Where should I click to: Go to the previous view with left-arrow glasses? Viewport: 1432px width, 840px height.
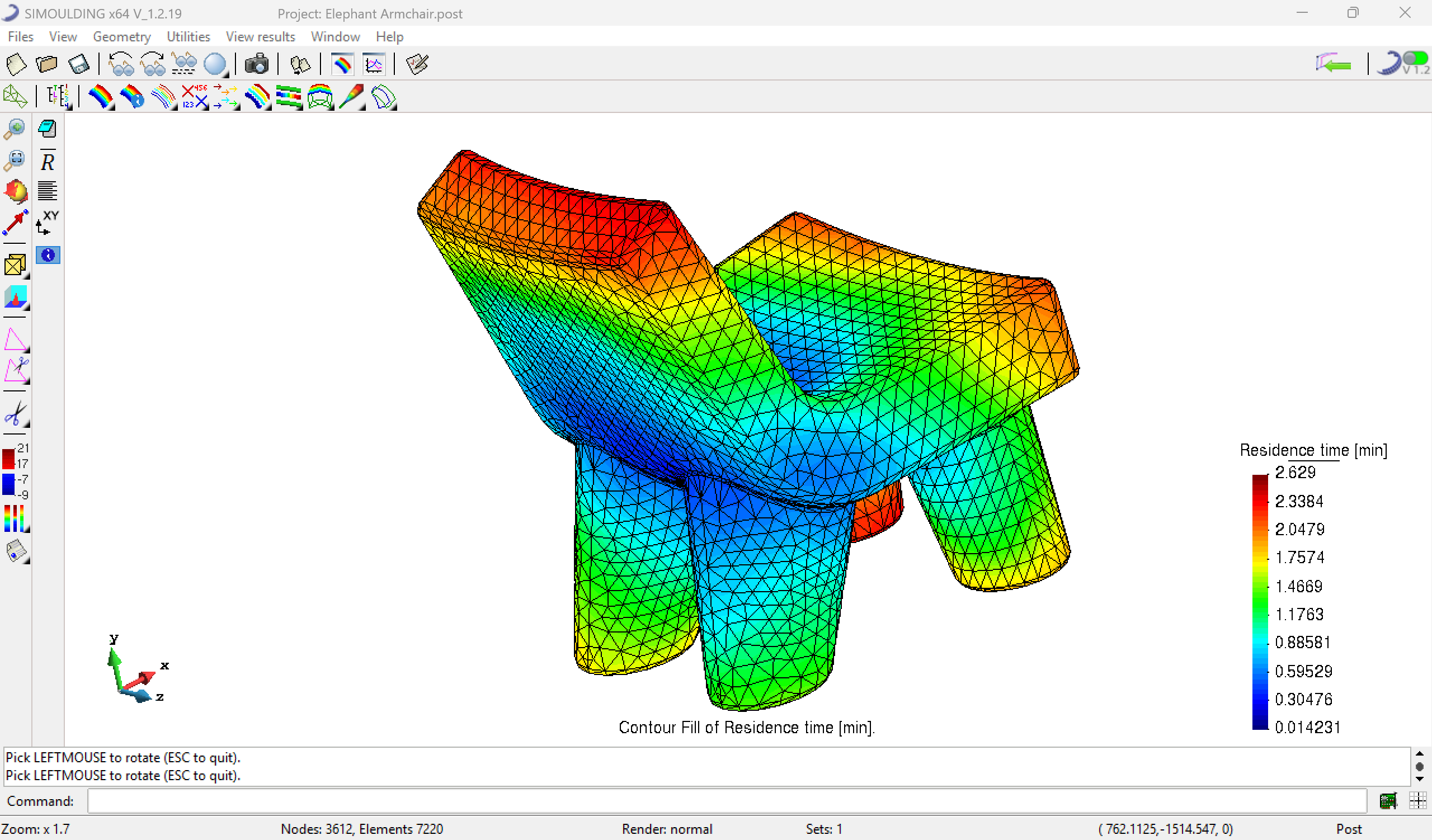[120, 64]
